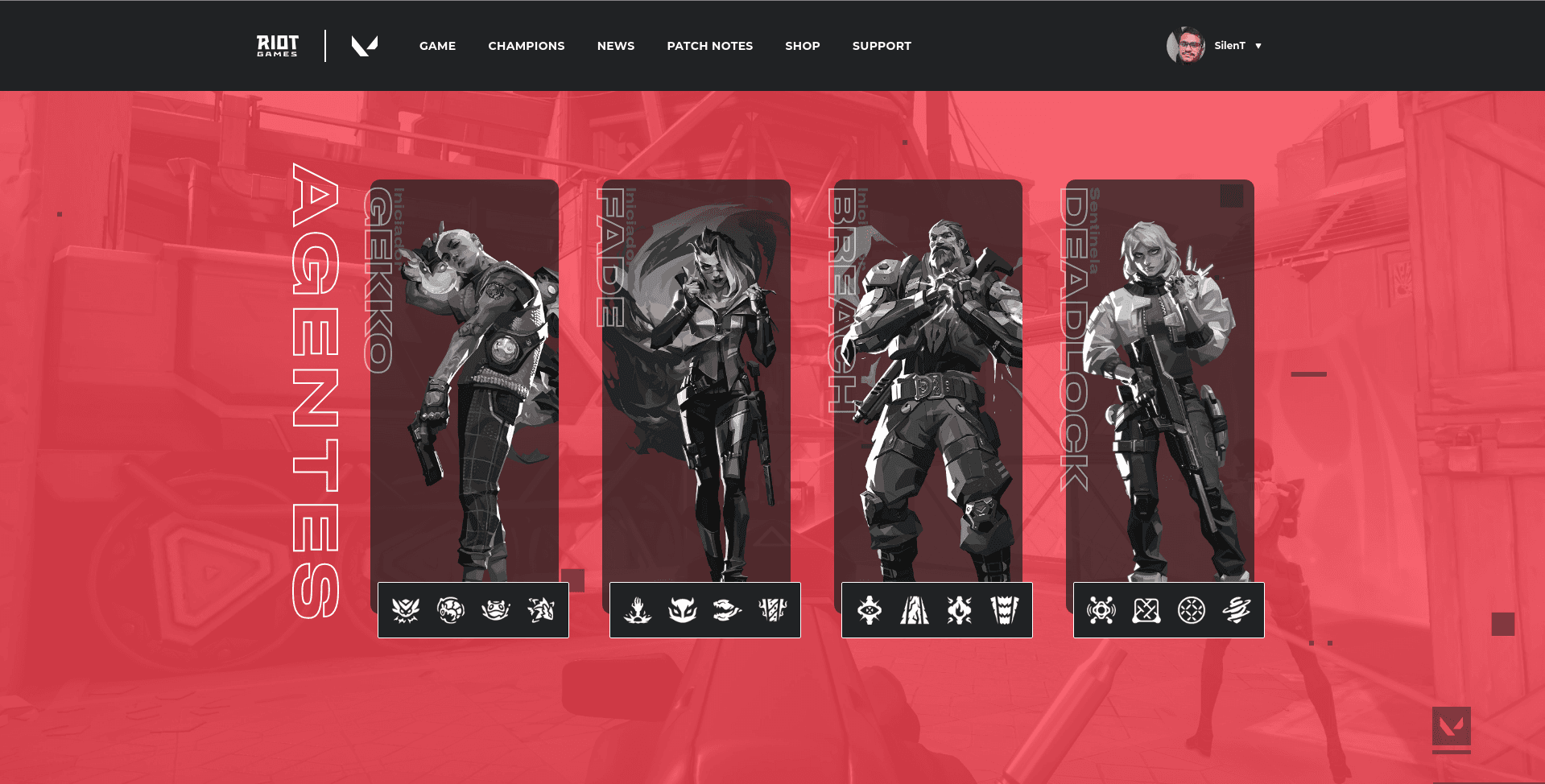
Task: Go to the NEWS page
Action: tap(616, 46)
